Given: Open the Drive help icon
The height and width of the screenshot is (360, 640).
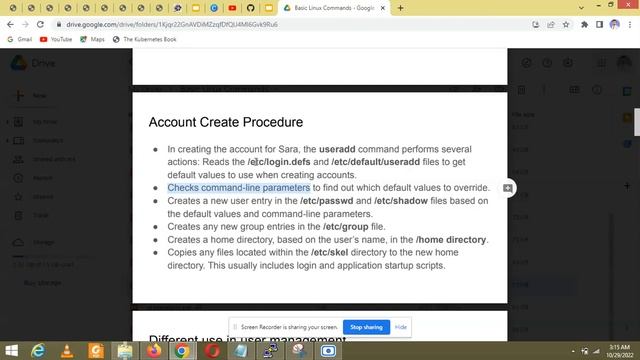Looking at the screenshot, I should (547, 63).
